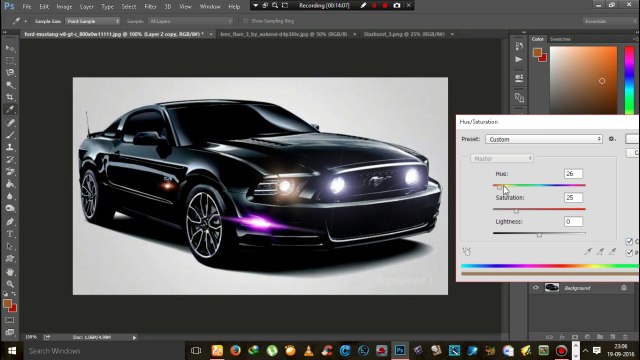640x360 pixels.
Task: Select the Clone Stamp tool
Action: point(10,147)
